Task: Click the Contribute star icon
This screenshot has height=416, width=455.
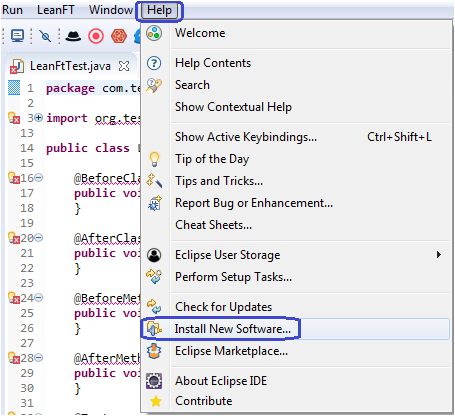Action: click(156, 401)
